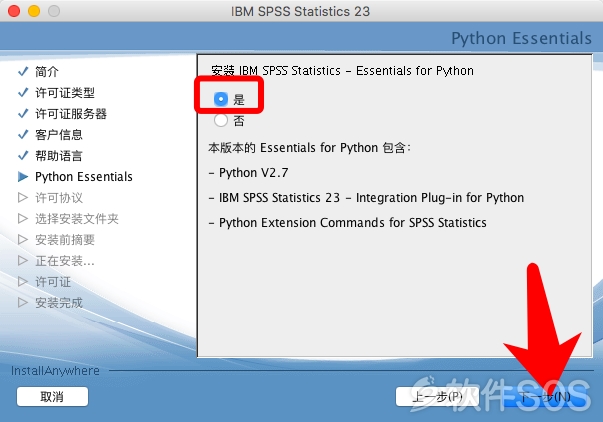Click the outline arrow beside 安装完成
603x422 pixels.
tap(23, 303)
